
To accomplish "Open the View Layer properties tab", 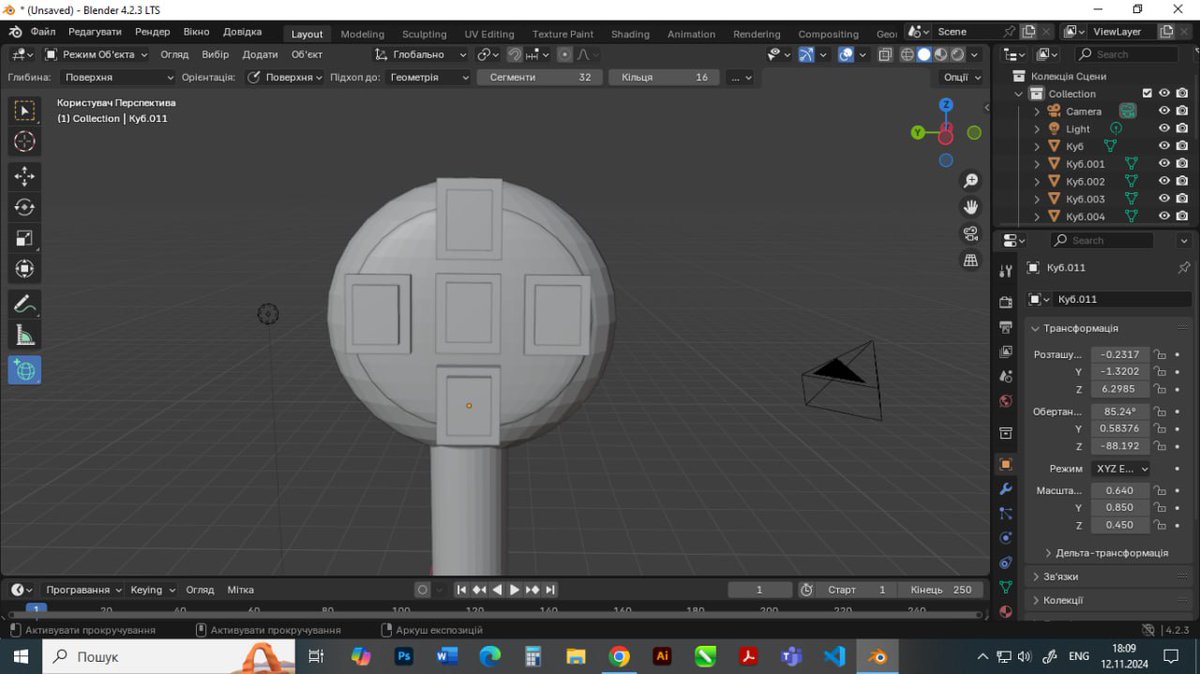I will (1006, 352).
